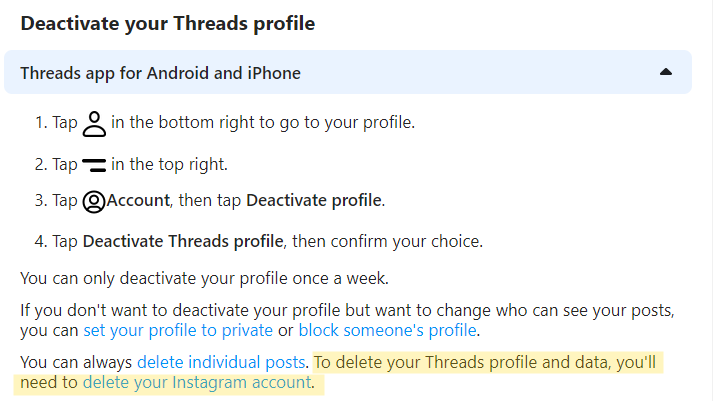Click the "Threads app for Android and iPhone" header
The image size is (713, 401).
pyautogui.click(x=160, y=73)
